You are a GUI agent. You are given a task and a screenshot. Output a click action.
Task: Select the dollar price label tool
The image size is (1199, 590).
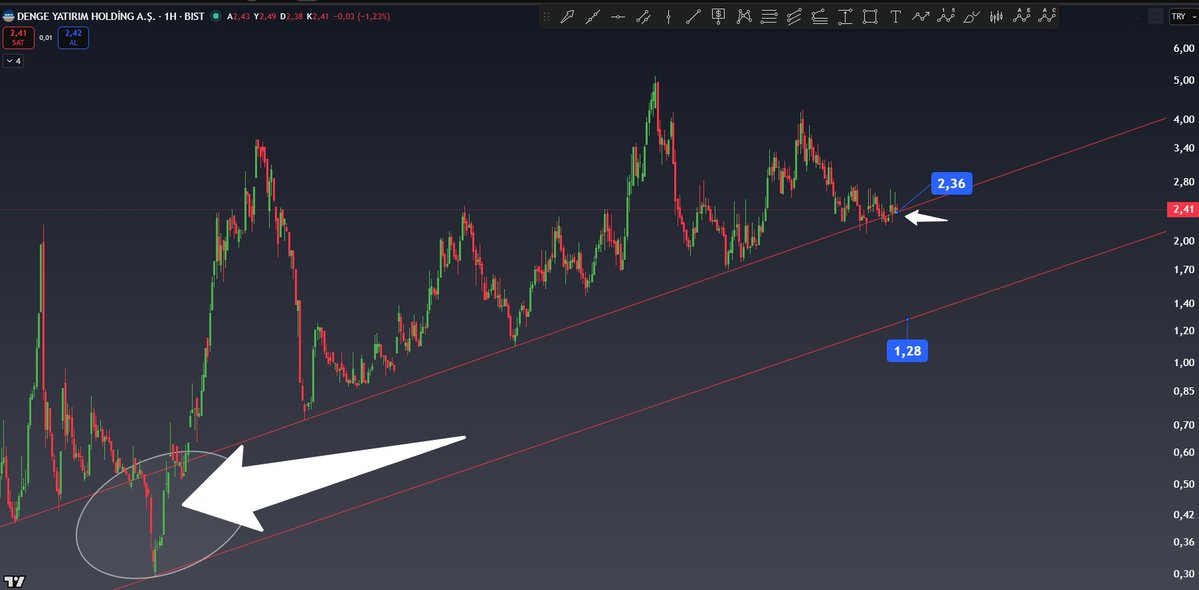click(719, 16)
